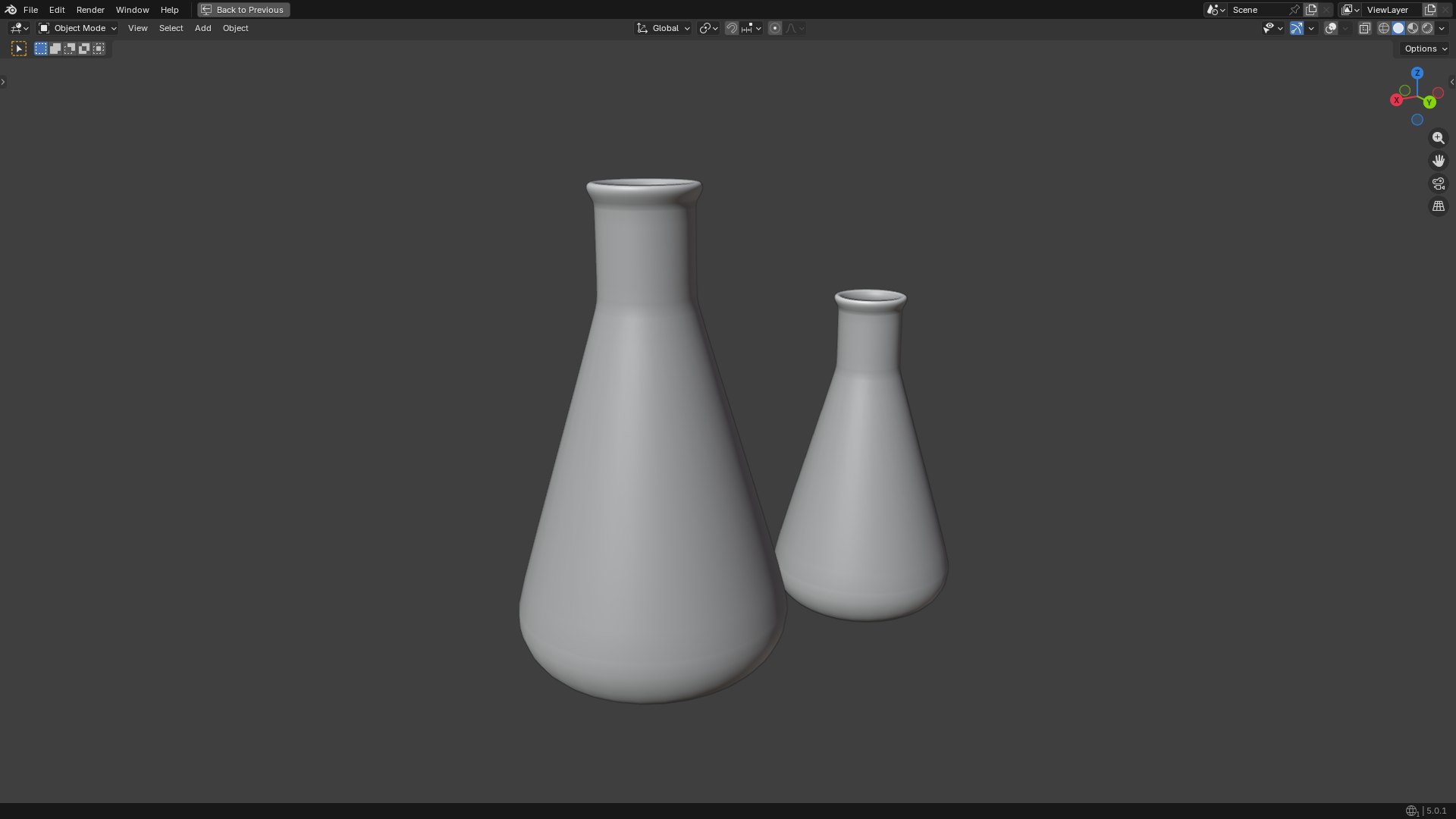This screenshot has height=819, width=1456.
Task: Expand the Options dropdown
Action: tap(1426, 49)
